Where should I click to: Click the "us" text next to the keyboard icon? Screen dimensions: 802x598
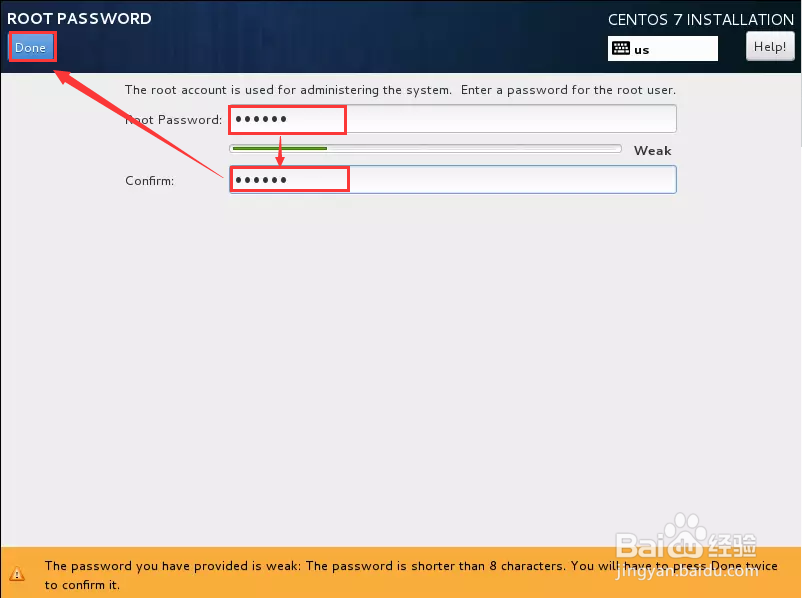(641, 49)
